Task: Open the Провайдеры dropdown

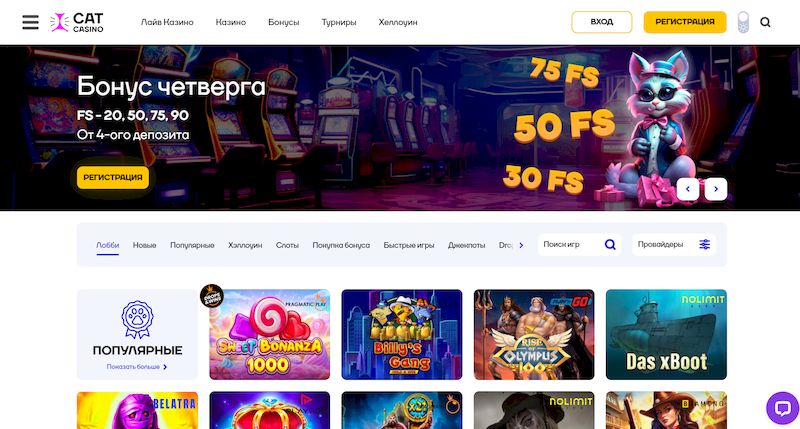Action: click(x=674, y=244)
